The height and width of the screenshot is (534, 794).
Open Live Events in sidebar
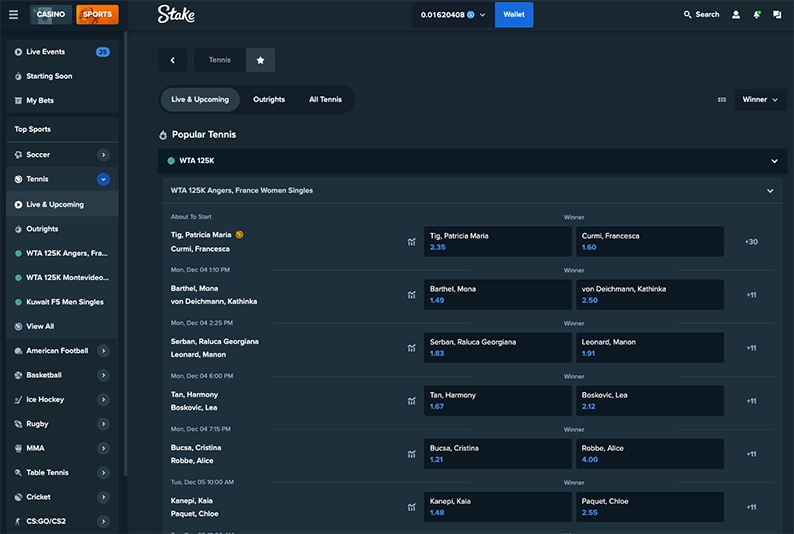(x=62, y=52)
